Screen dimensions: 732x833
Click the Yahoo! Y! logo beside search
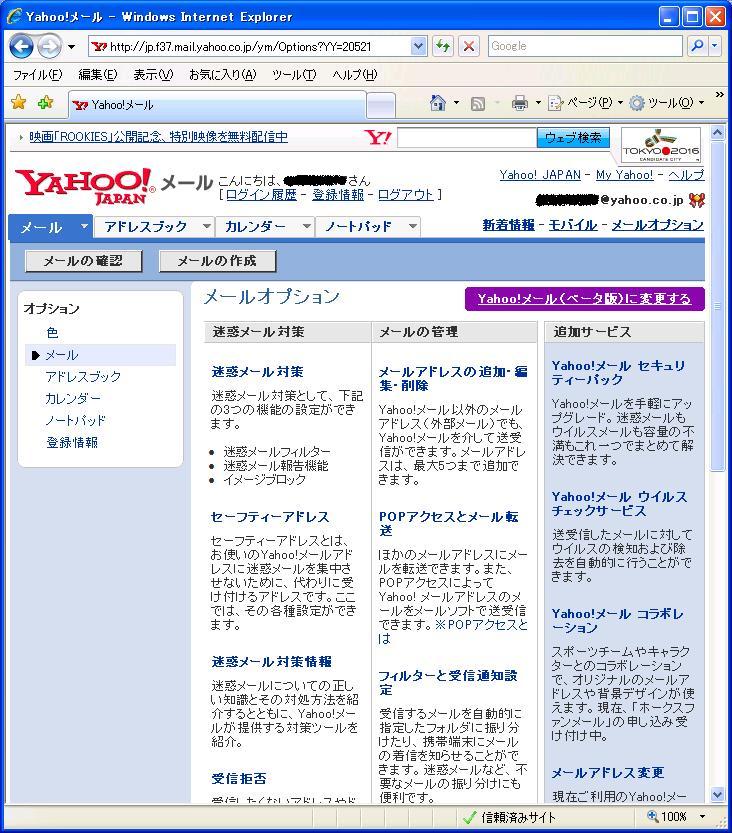tap(378, 138)
